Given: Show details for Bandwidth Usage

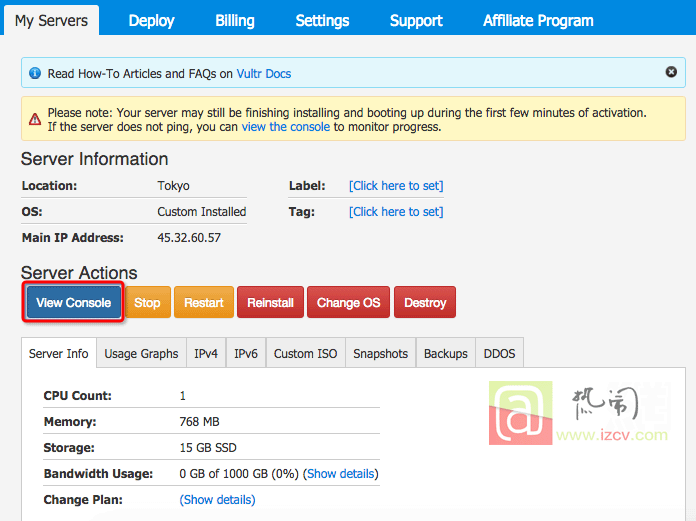Looking at the screenshot, I should (340, 474).
